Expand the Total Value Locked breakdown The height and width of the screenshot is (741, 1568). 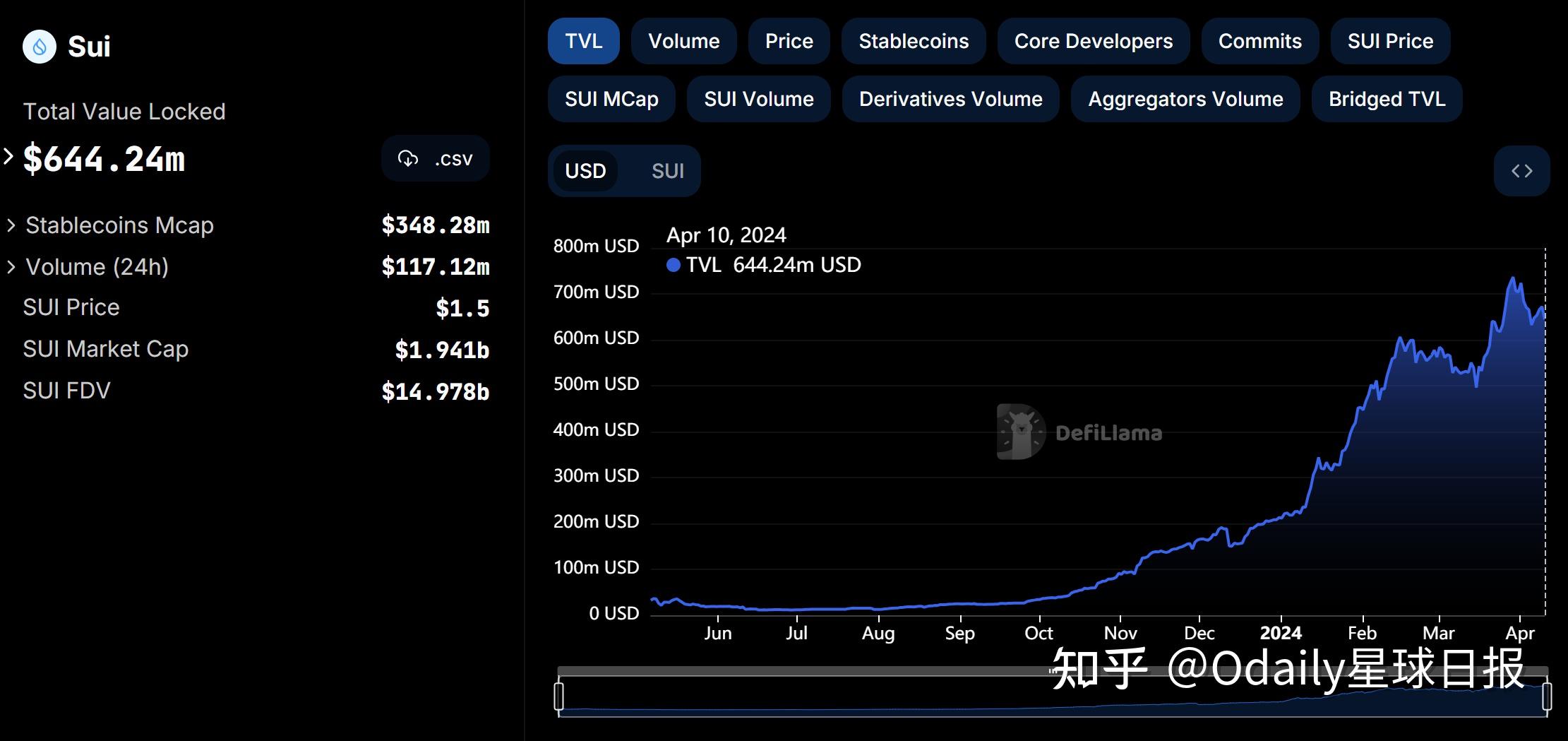pyautogui.click(x=8, y=157)
